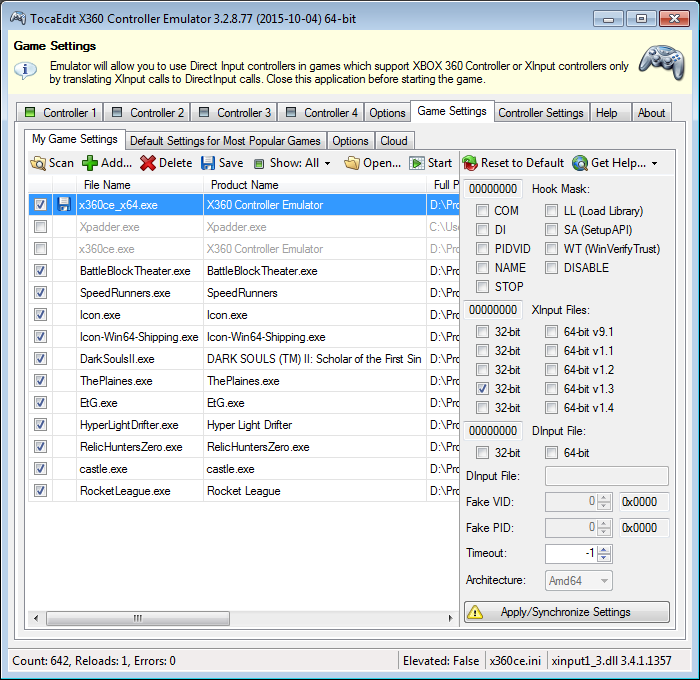Select the Icon-Win64-Shipping.exe row
700x680 pixels.
coord(244,337)
